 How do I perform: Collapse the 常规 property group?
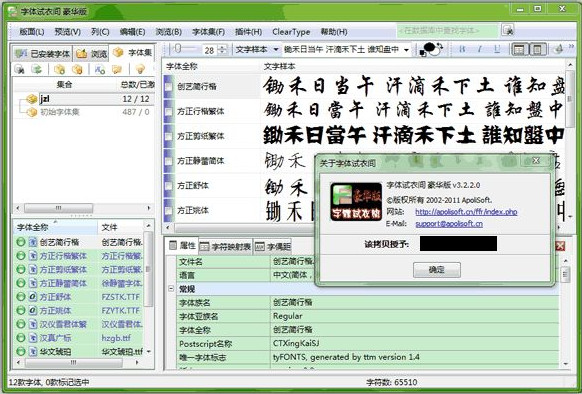coord(171,289)
